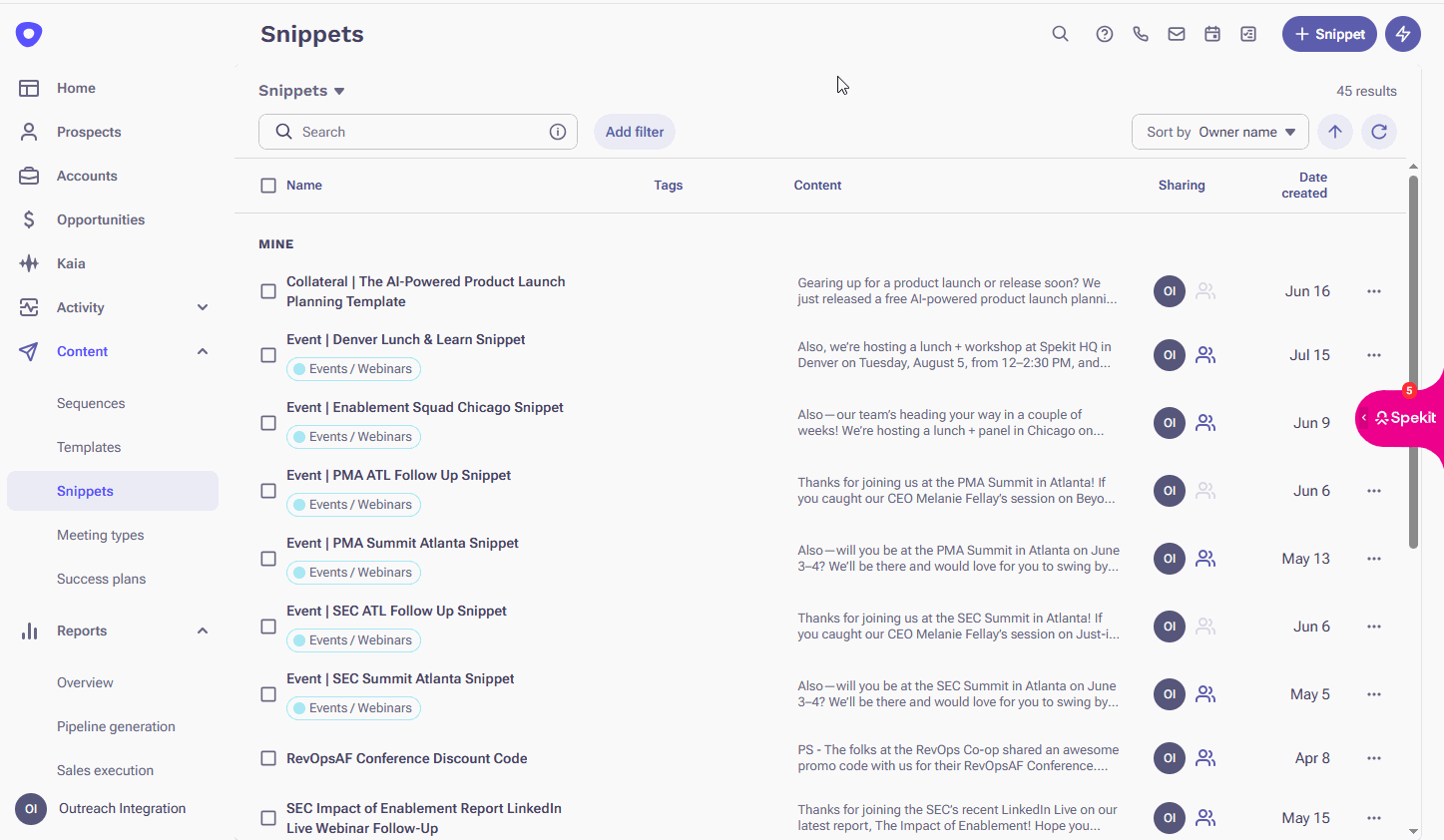1444x840 pixels.
Task: Open Pipeline generation report
Action: pyautogui.click(x=116, y=726)
